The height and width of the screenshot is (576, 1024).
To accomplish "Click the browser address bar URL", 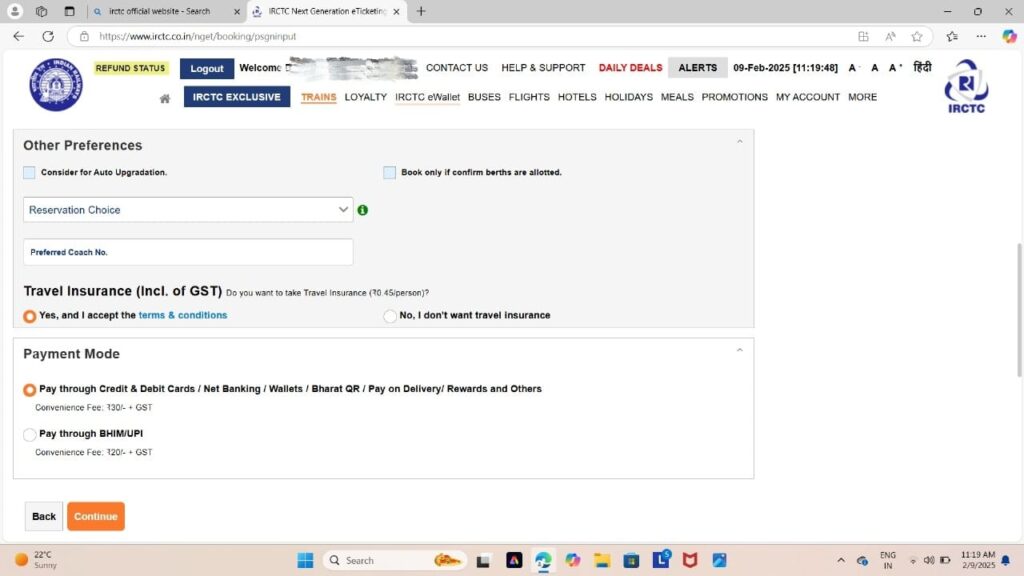I will pyautogui.click(x=198, y=37).
